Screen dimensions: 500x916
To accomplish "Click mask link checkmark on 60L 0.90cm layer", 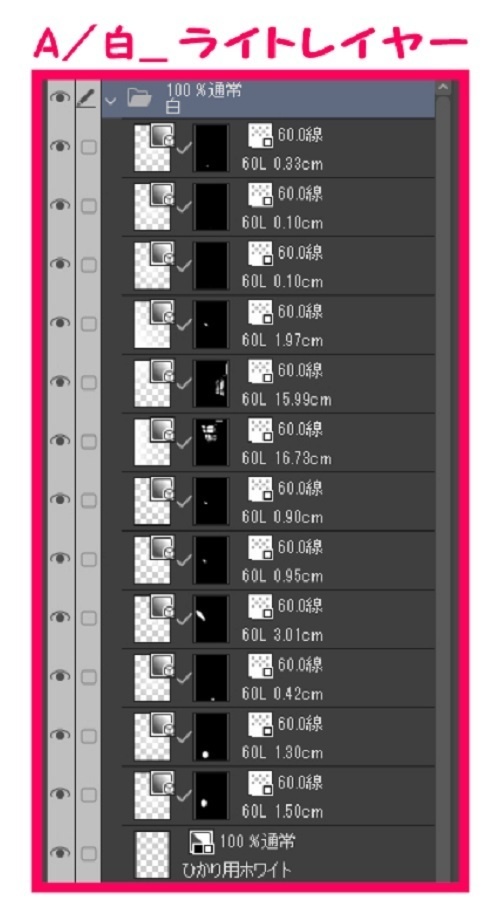I will click(x=184, y=501).
